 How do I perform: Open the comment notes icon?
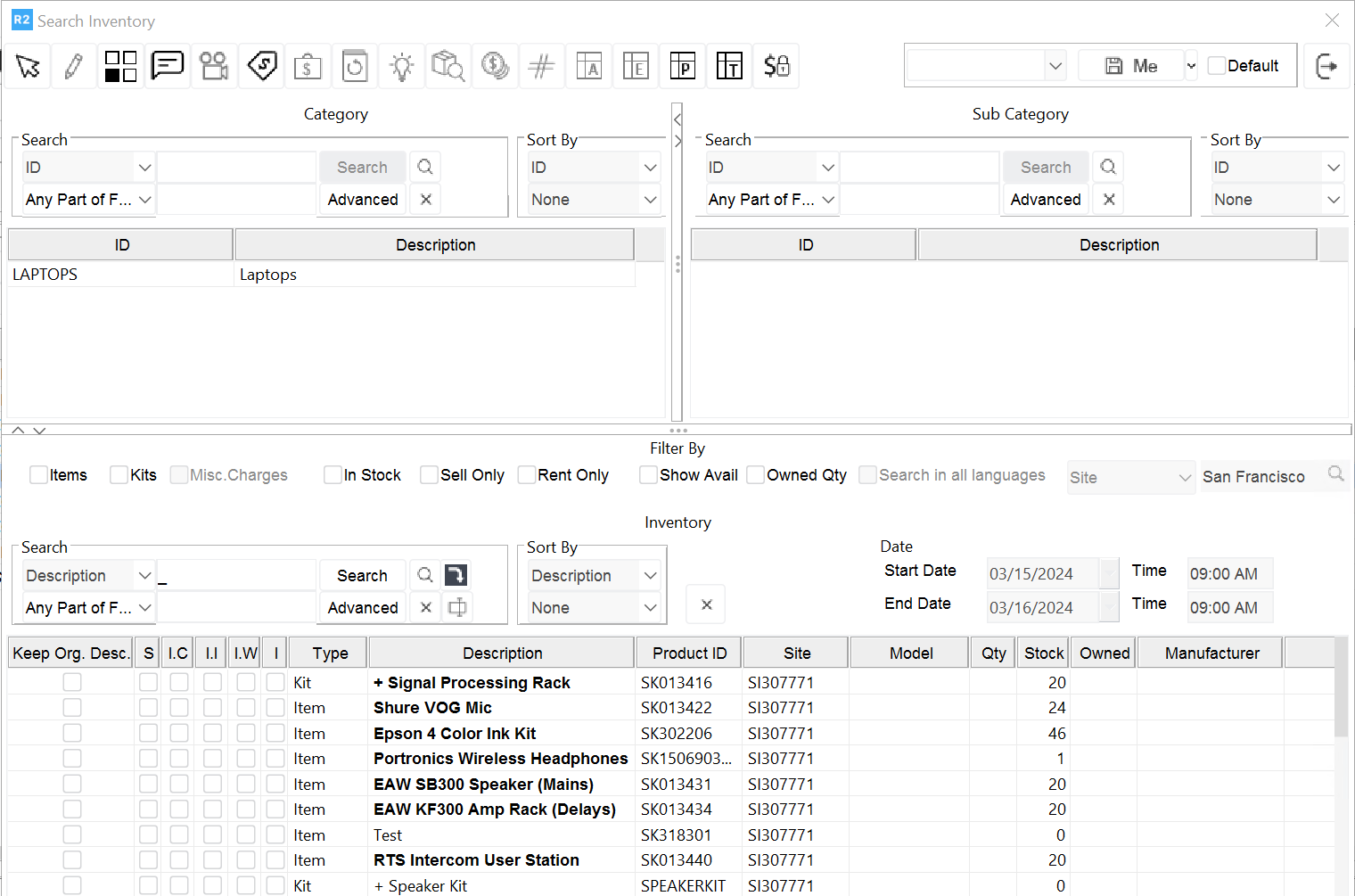[x=168, y=66]
